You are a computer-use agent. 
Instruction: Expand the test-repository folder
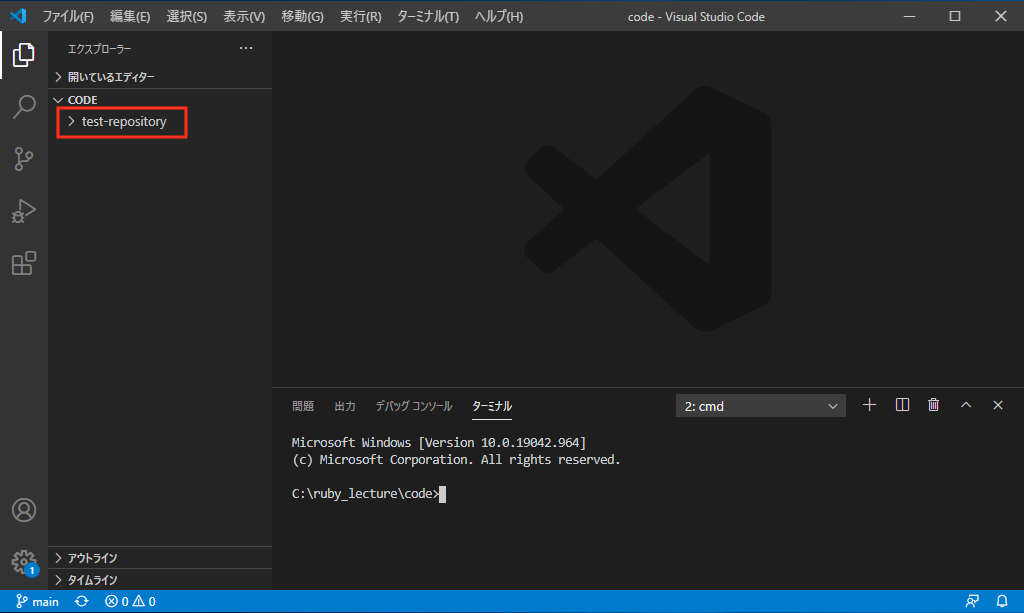click(123, 121)
